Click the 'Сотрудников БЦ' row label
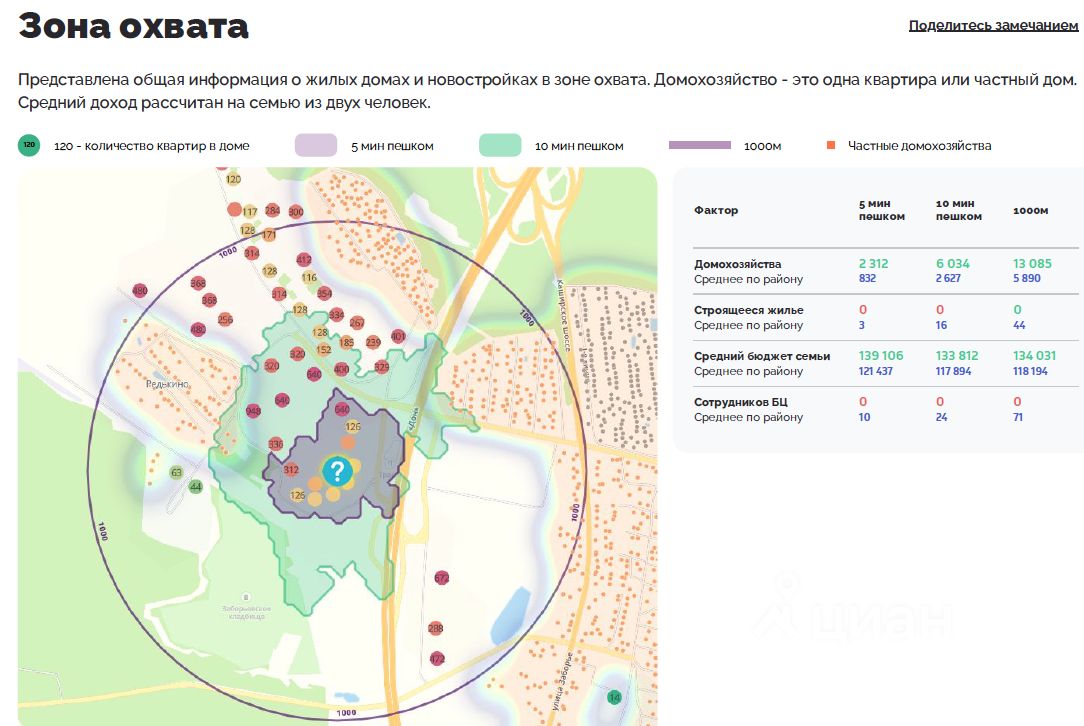The image size is (1084, 726). point(740,402)
